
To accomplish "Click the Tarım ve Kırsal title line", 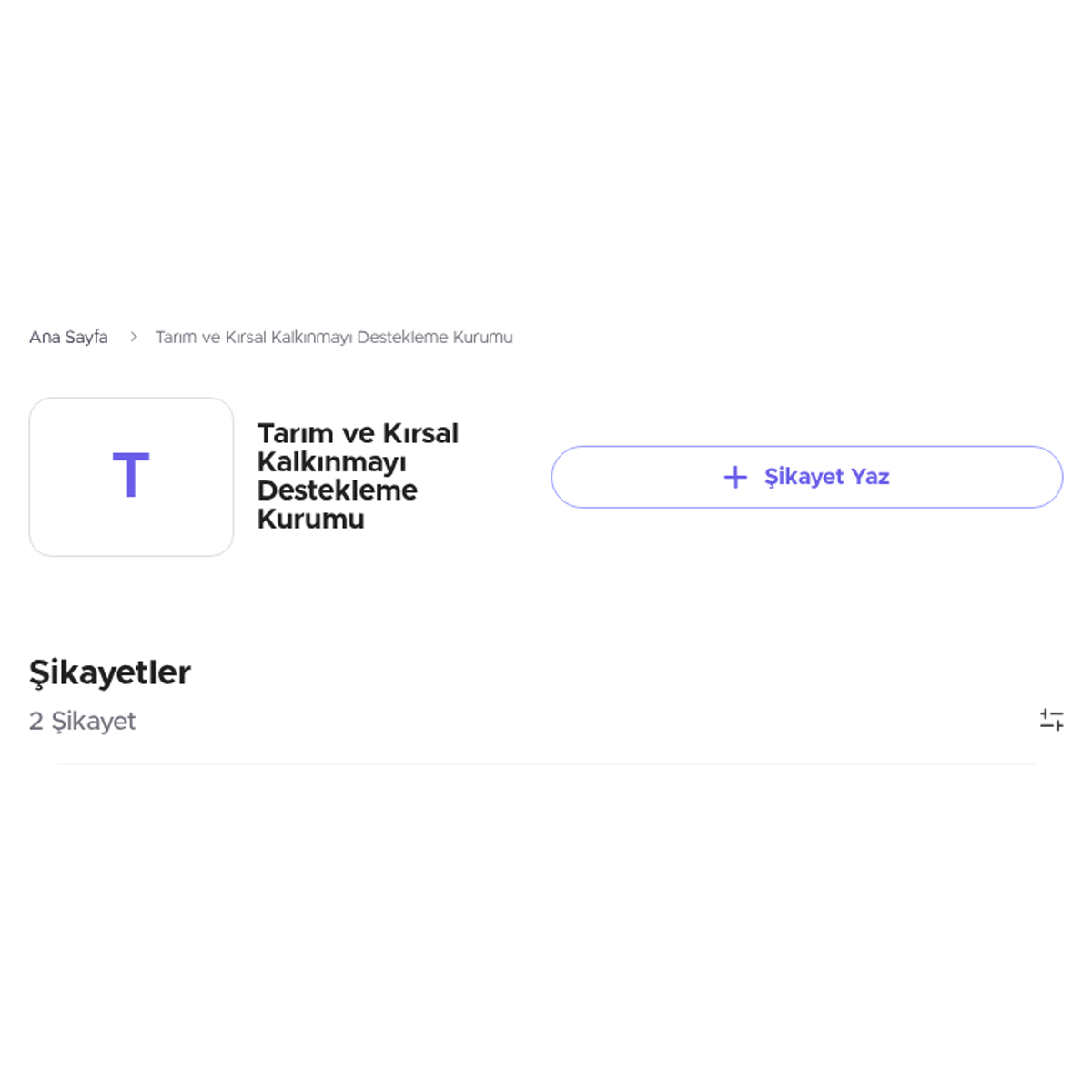I will [358, 433].
